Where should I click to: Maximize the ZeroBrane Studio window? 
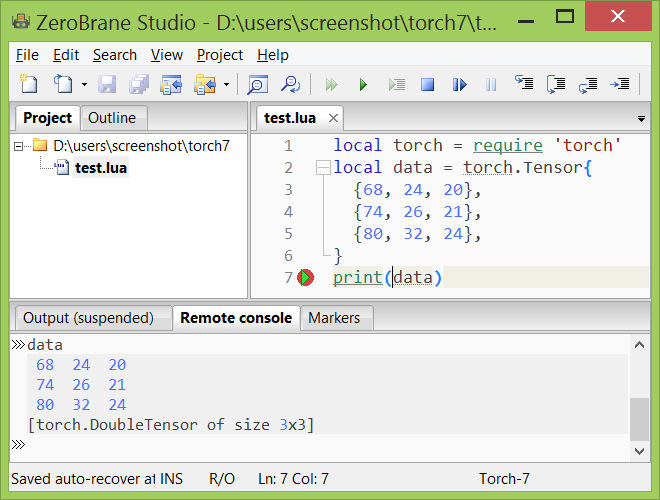564,17
